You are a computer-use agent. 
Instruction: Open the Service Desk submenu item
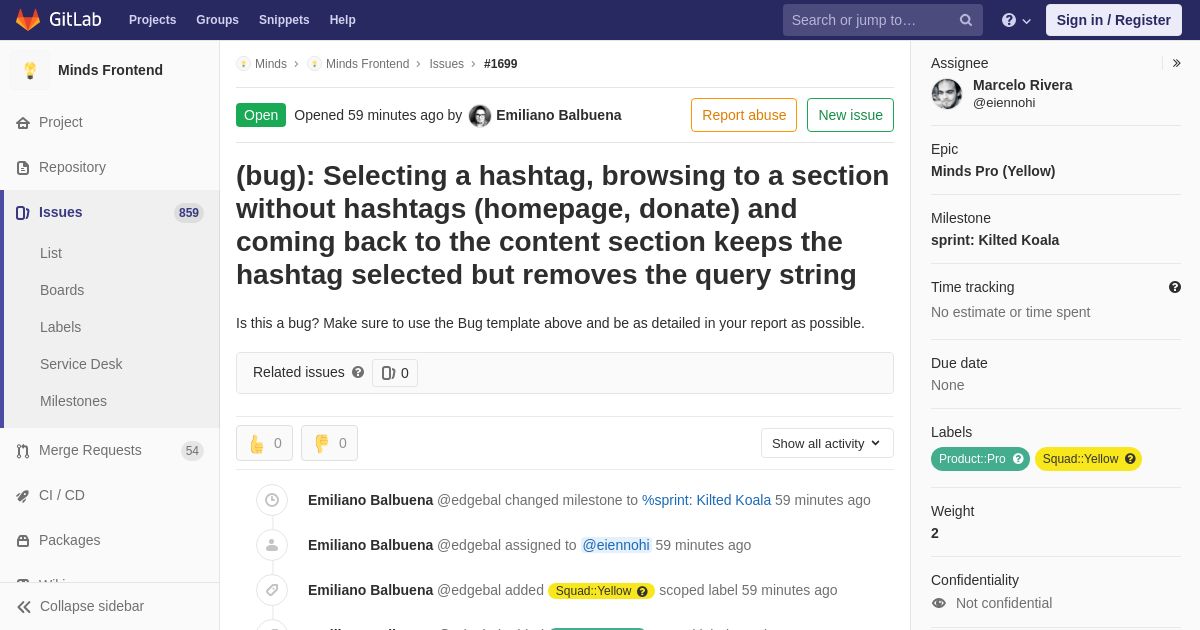click(81, 364)
